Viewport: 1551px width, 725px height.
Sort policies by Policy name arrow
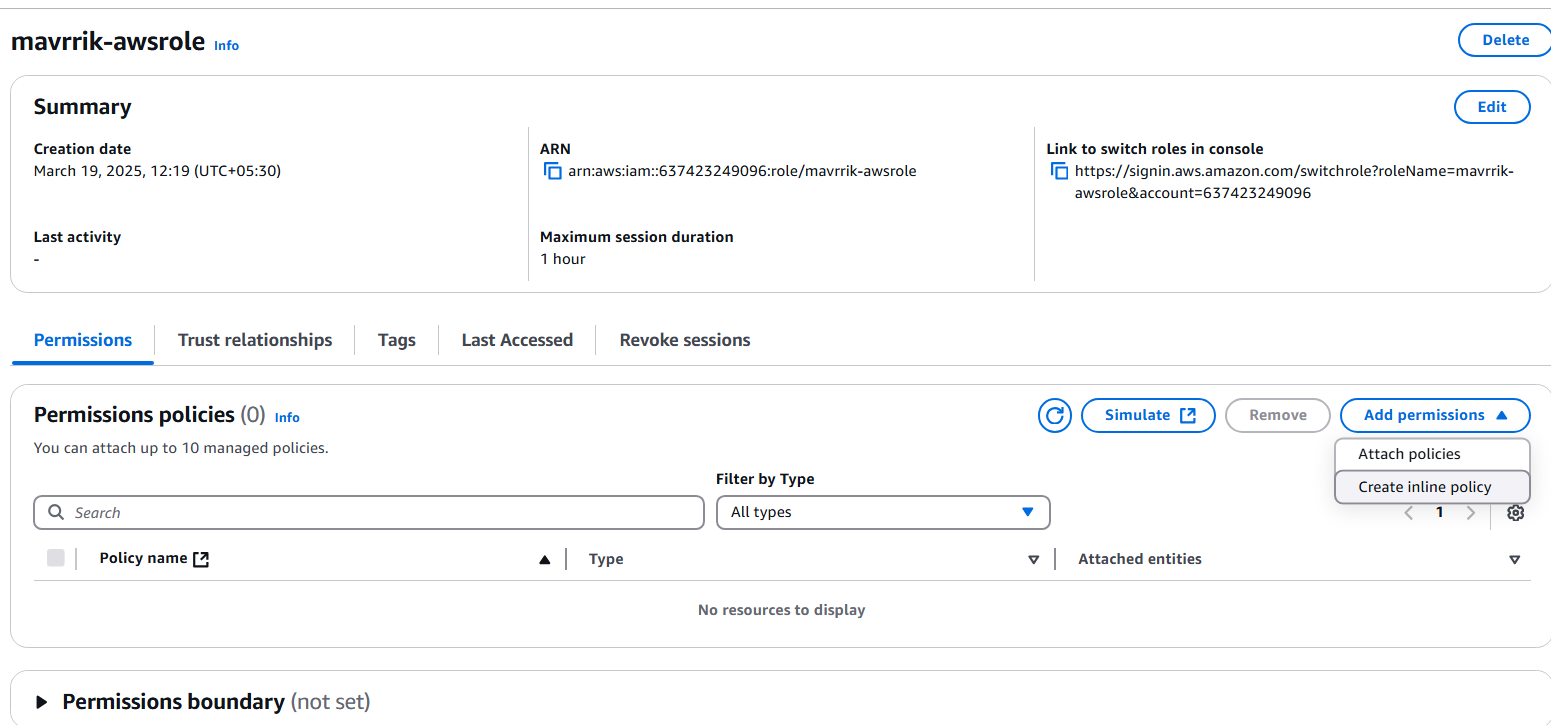pos(544,560)
